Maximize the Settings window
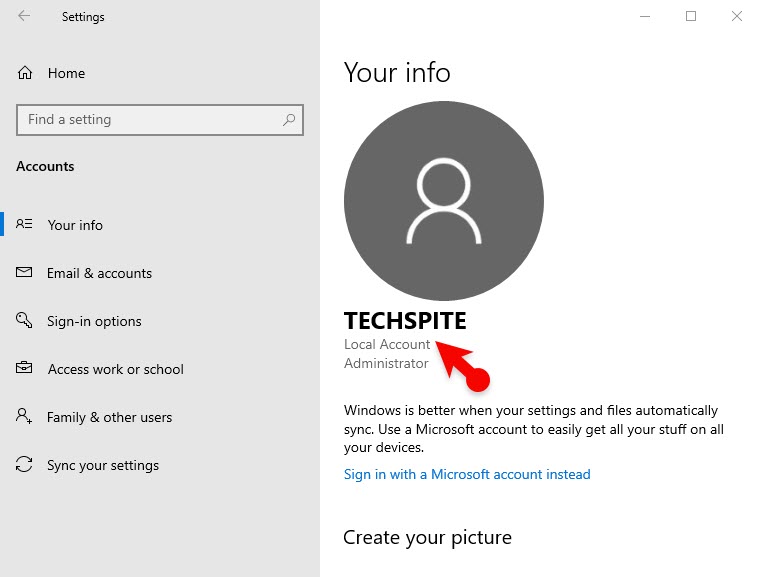This screenshot has height=577, width=760. pyautogui.click(x=690, y=16)
